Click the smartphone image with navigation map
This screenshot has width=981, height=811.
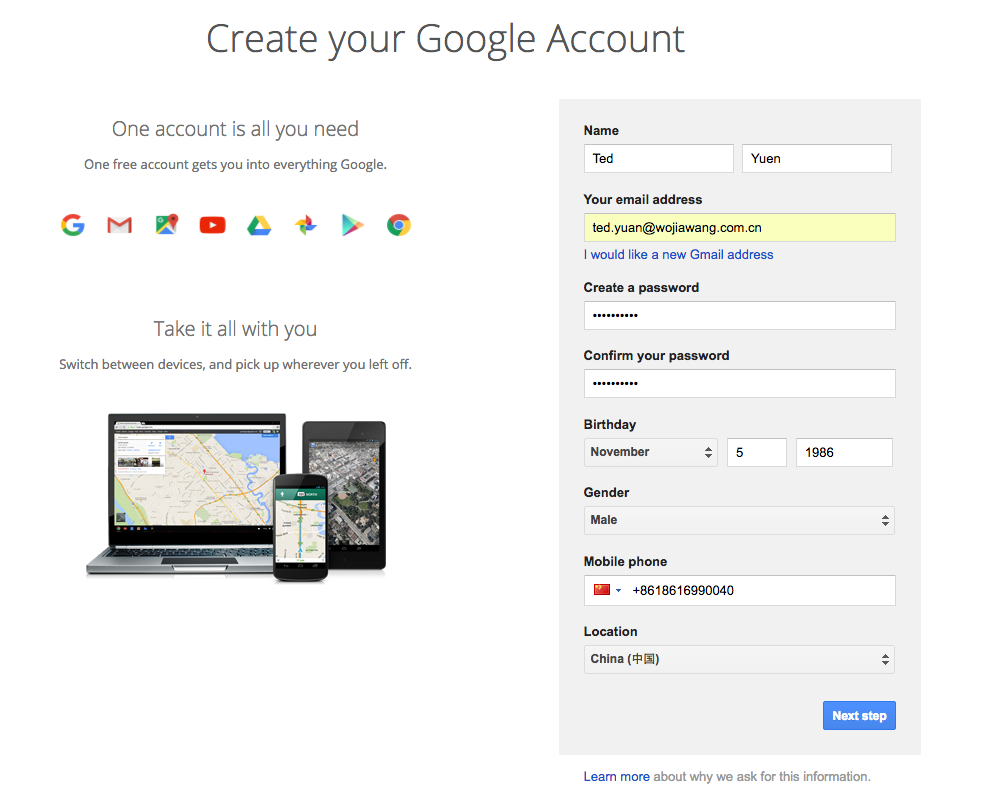pos(300,528)
